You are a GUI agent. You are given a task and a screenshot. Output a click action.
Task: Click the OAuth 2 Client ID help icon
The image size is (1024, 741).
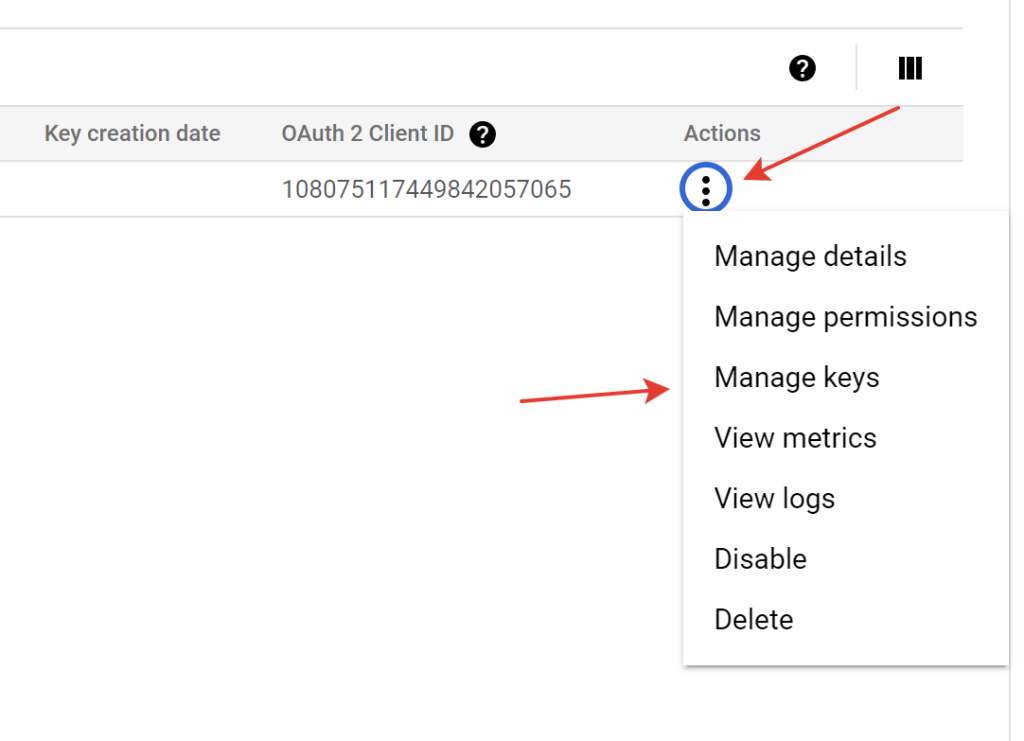click(483, 134)
